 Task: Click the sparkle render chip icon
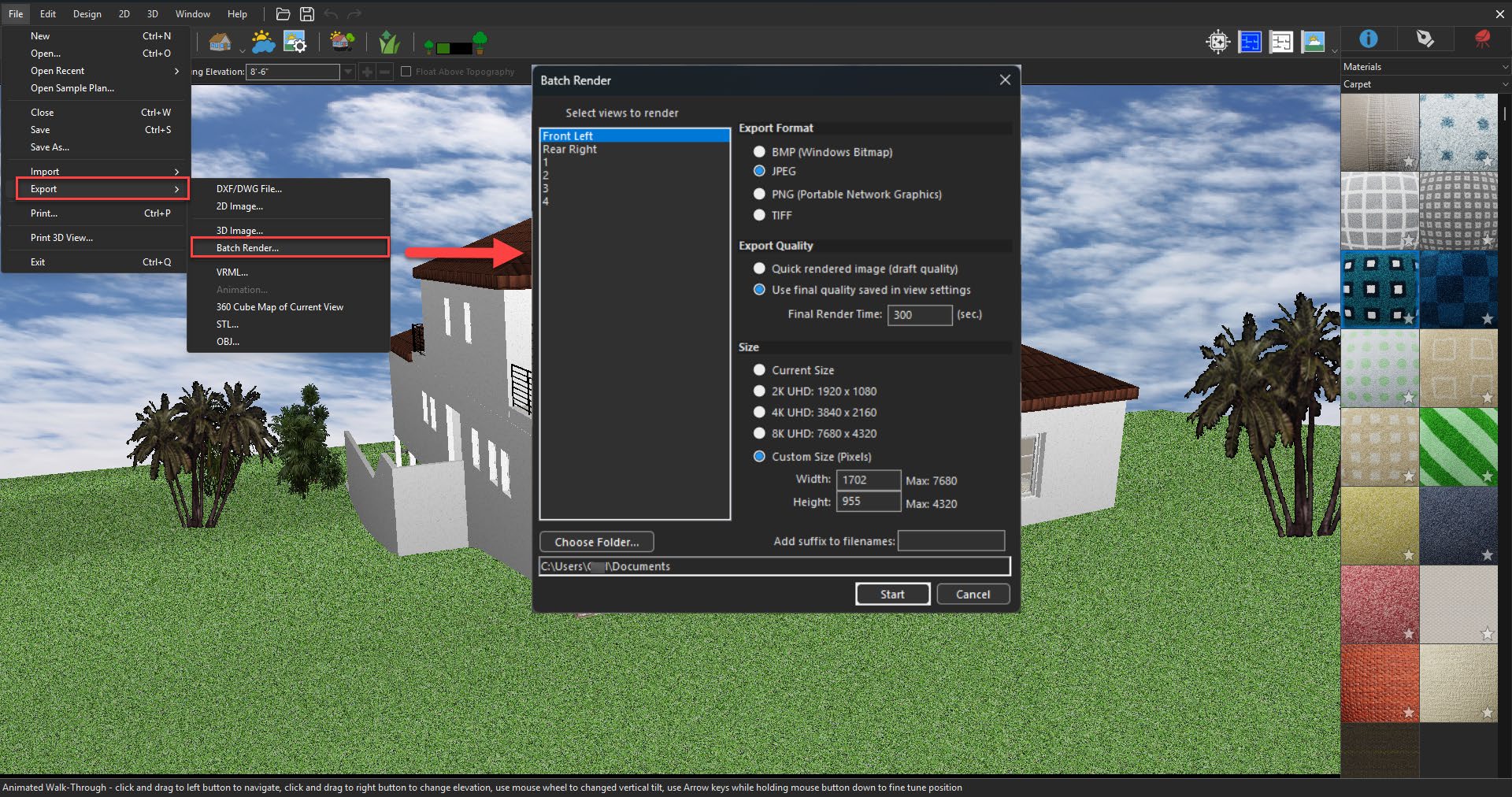click(1217, 42)
